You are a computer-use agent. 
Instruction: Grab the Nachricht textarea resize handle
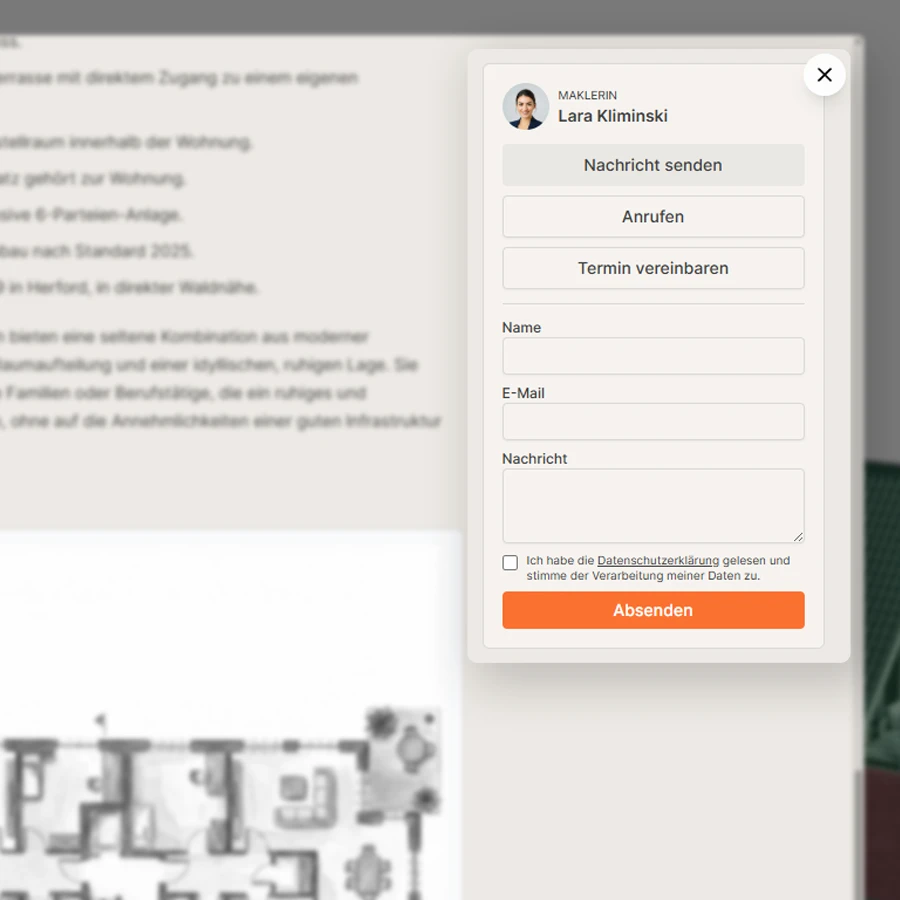(798, 537)
